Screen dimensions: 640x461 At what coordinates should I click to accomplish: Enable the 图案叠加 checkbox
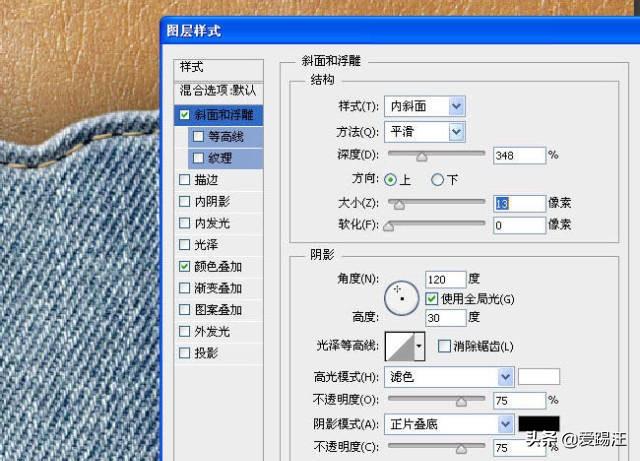184,310
